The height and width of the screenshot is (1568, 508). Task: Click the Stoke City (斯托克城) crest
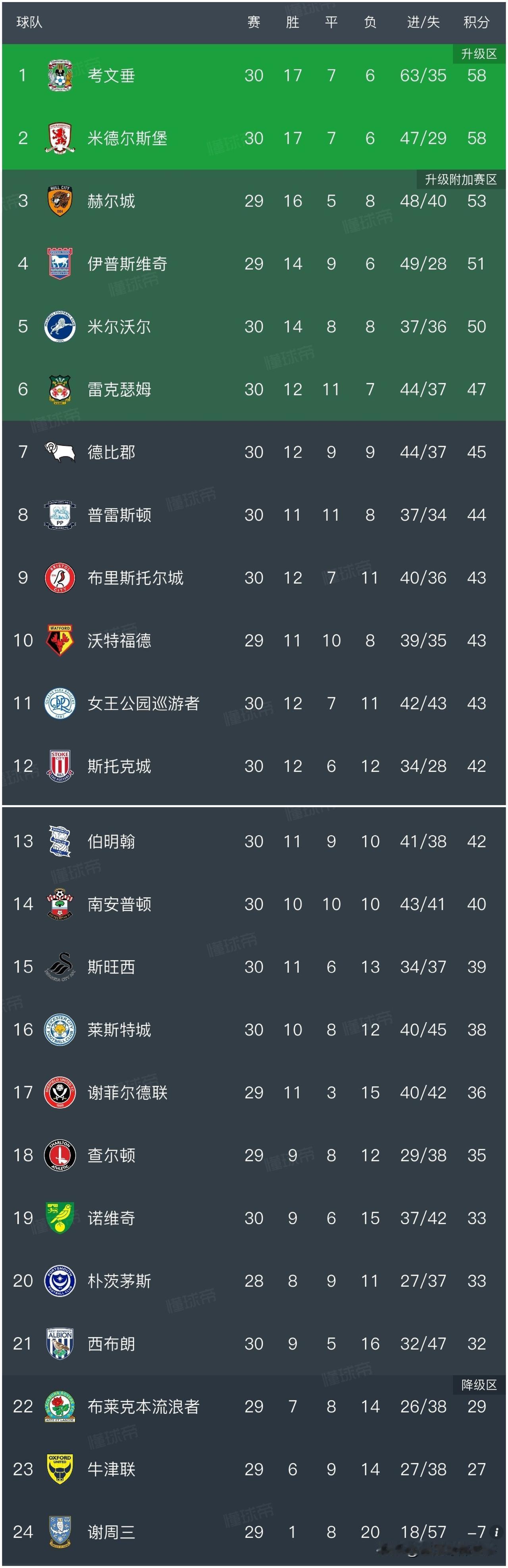(60, 766)
